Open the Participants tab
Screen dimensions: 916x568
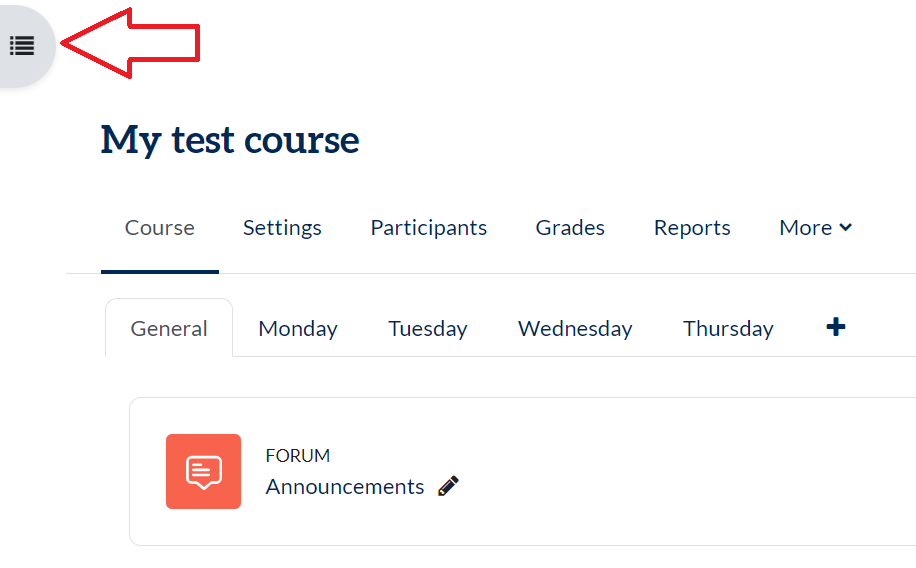coord(429,228)
